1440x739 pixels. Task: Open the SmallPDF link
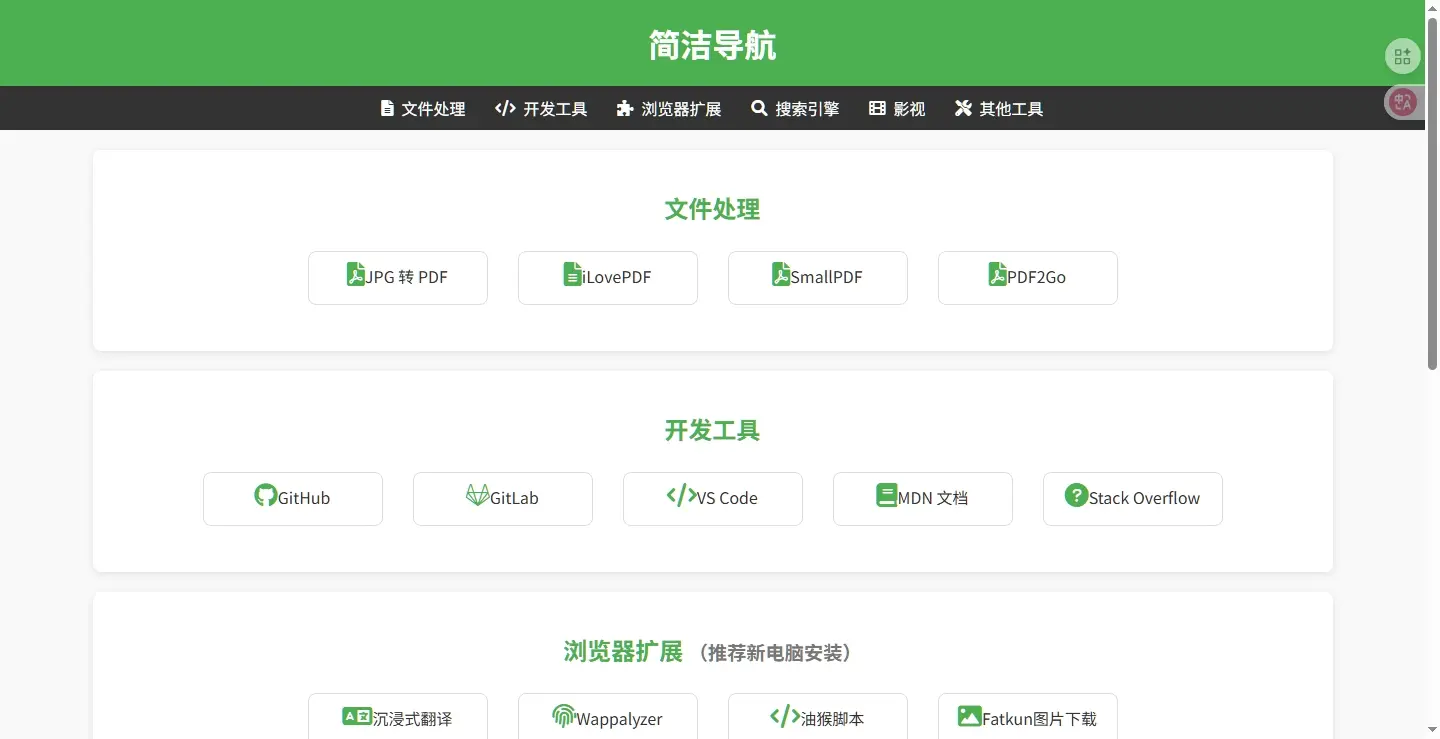[x=818, y=277]
